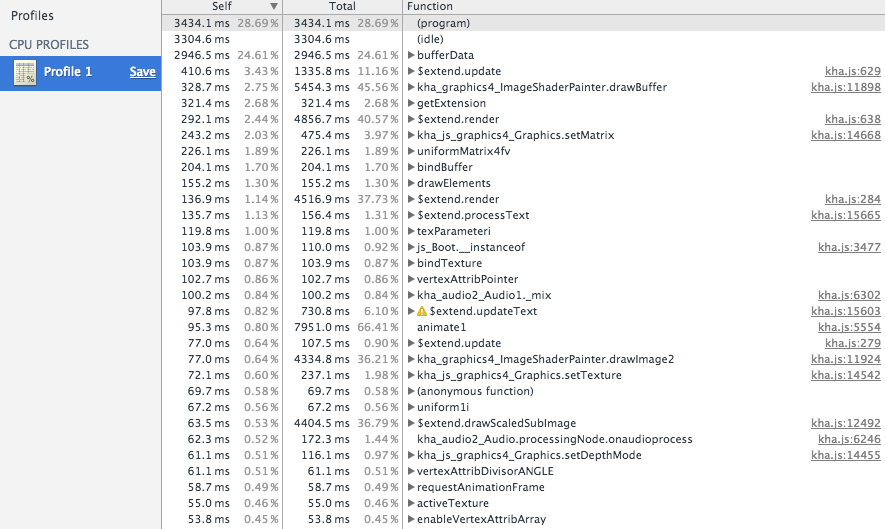Expand kha_graphics4_ImageShaderPainter.drawImage2 row
Viewport: 885px width, 529px height.
[411, 359]
